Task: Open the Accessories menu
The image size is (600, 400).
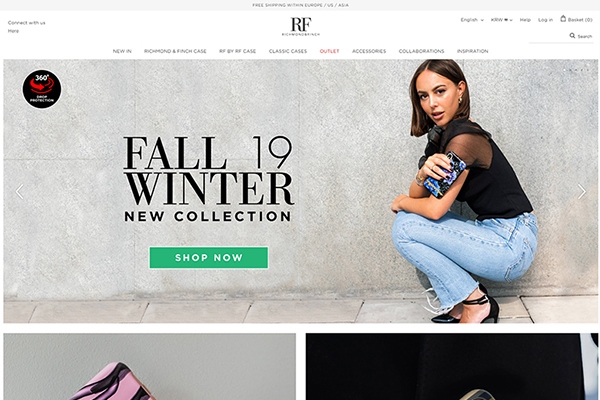Action: pyautogui.click(x=369, y=51)
